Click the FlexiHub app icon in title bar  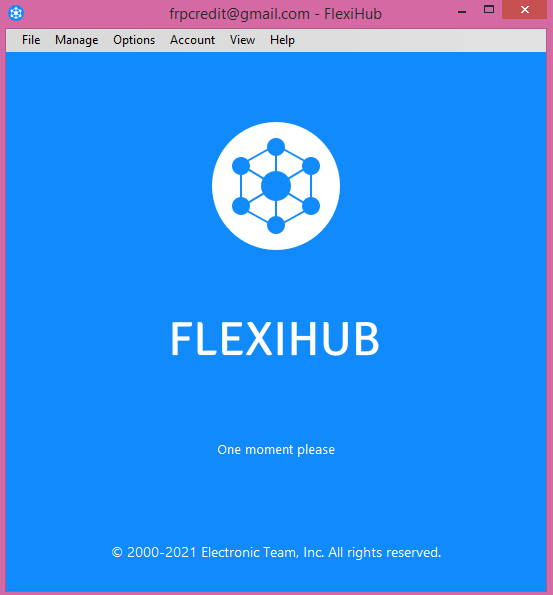pos(16,13)
